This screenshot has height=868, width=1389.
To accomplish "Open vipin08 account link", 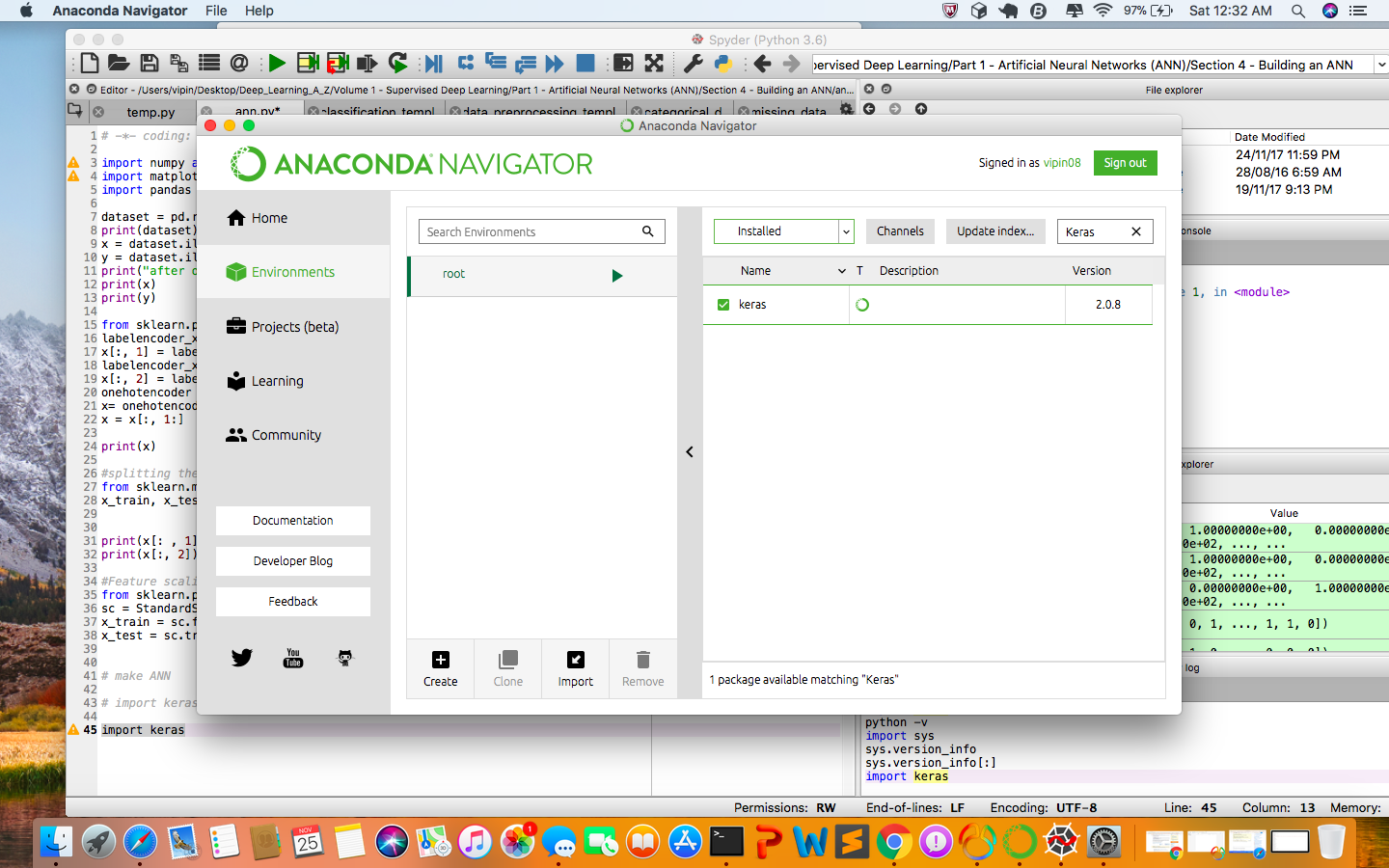I will 1062,163.
